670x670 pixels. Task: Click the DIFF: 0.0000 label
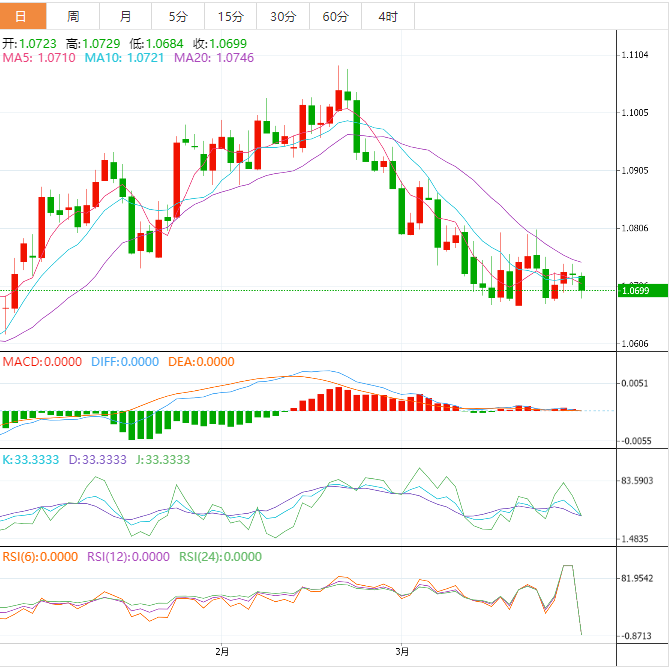click(x=125, y=362)
